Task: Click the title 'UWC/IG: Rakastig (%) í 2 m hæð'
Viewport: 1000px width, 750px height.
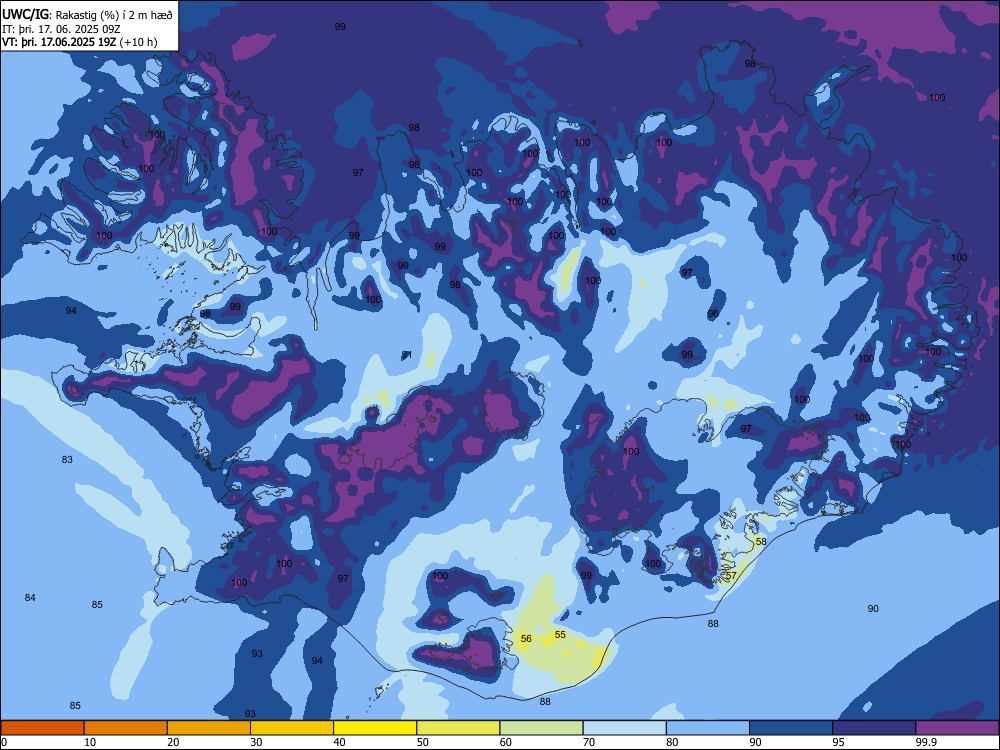Action: click(x=87, y=15)
